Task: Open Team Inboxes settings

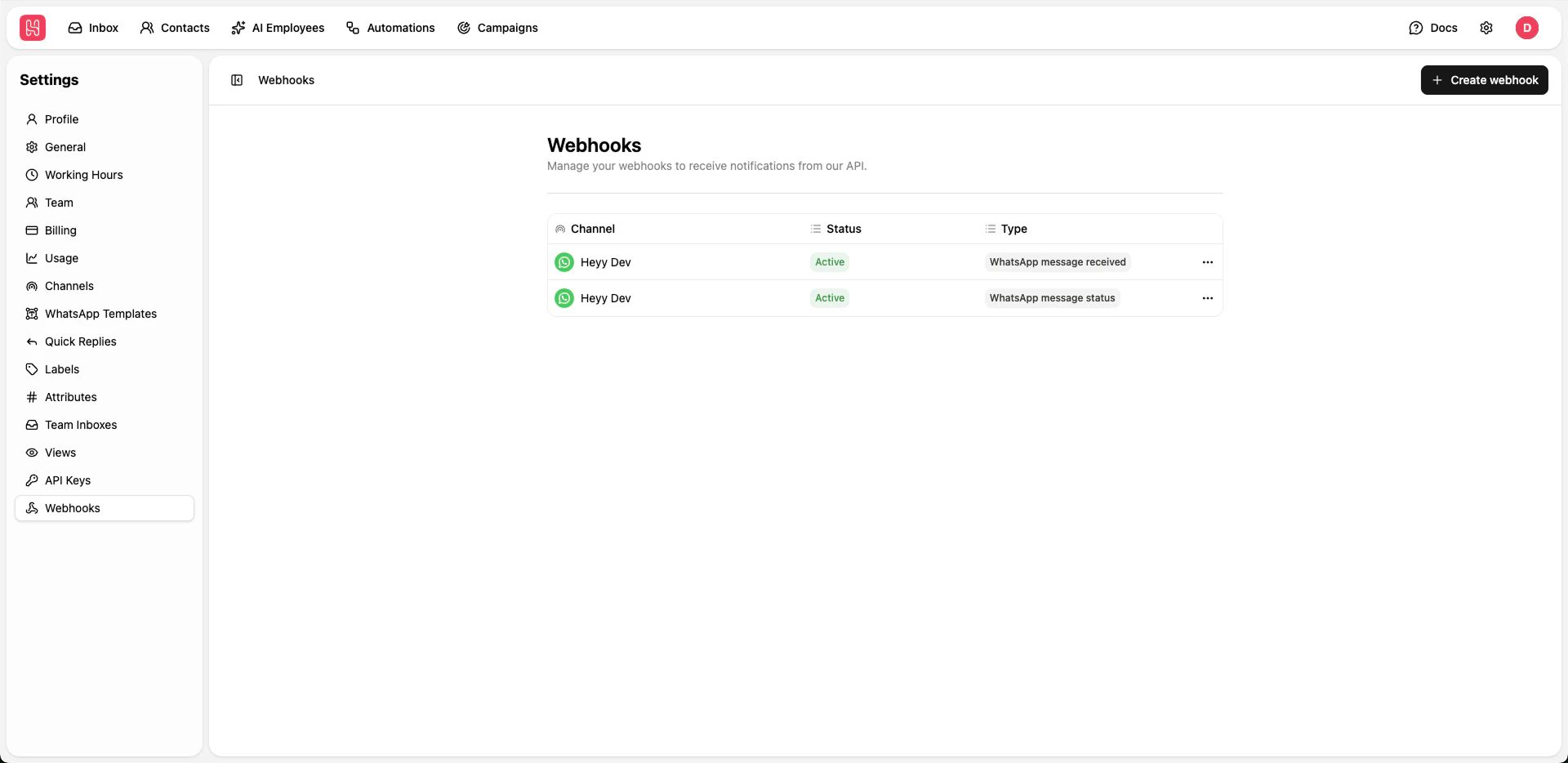Action: tap(105, 425)
